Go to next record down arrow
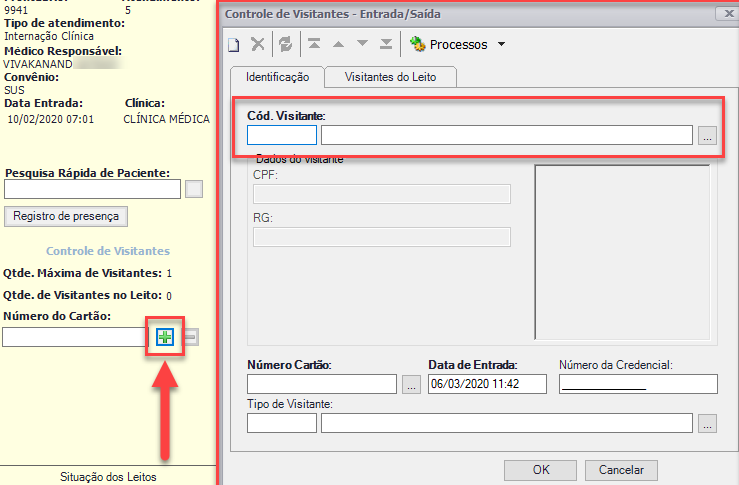This screenshot has height=485, width=739. tap(362, 43)
